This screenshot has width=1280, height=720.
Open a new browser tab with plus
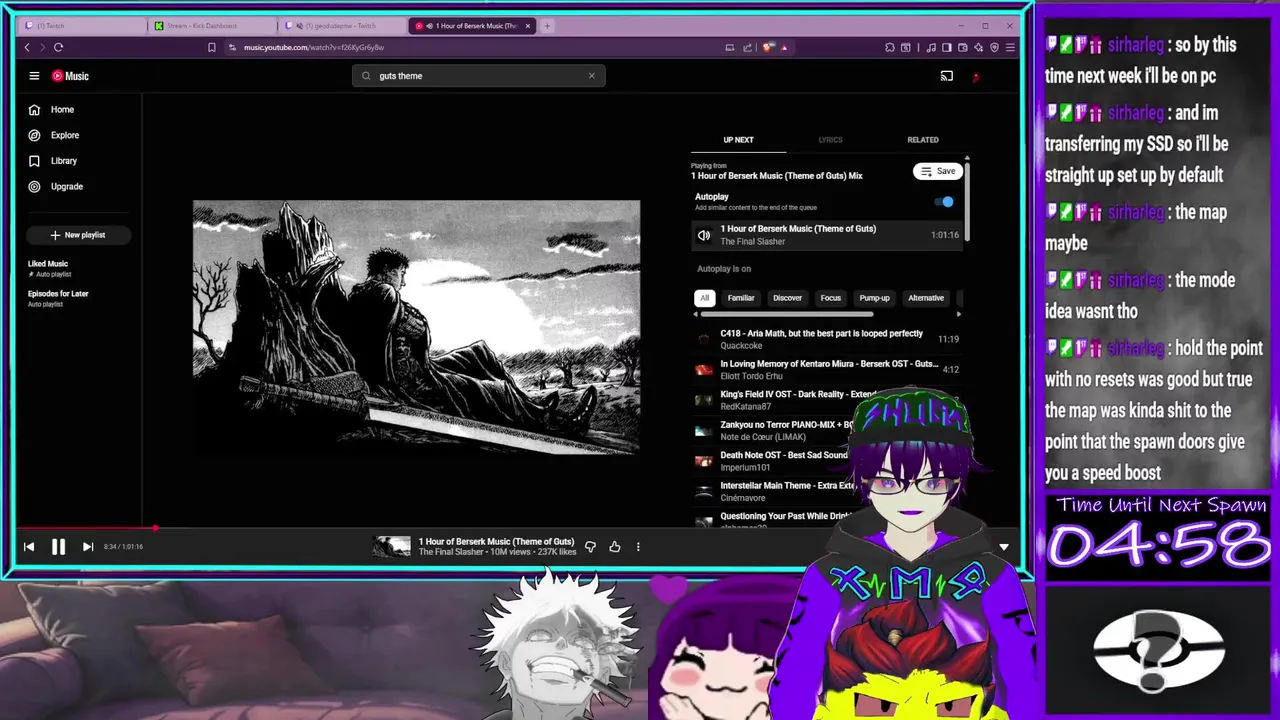click(x=547, y=26)
